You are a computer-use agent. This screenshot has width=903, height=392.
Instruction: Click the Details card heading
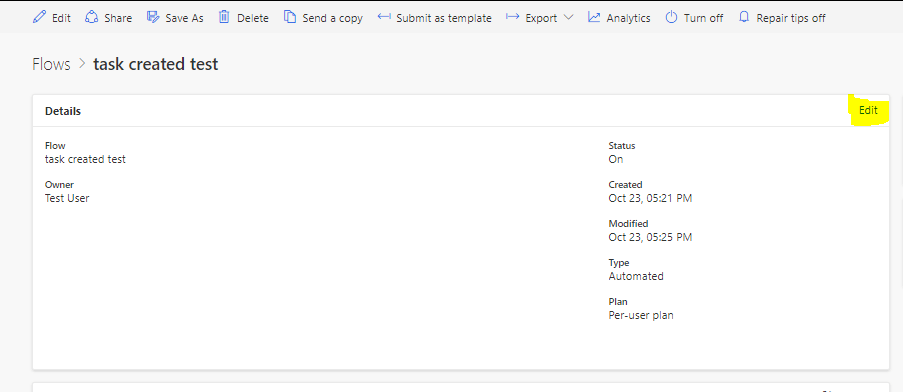click(63, 111)
